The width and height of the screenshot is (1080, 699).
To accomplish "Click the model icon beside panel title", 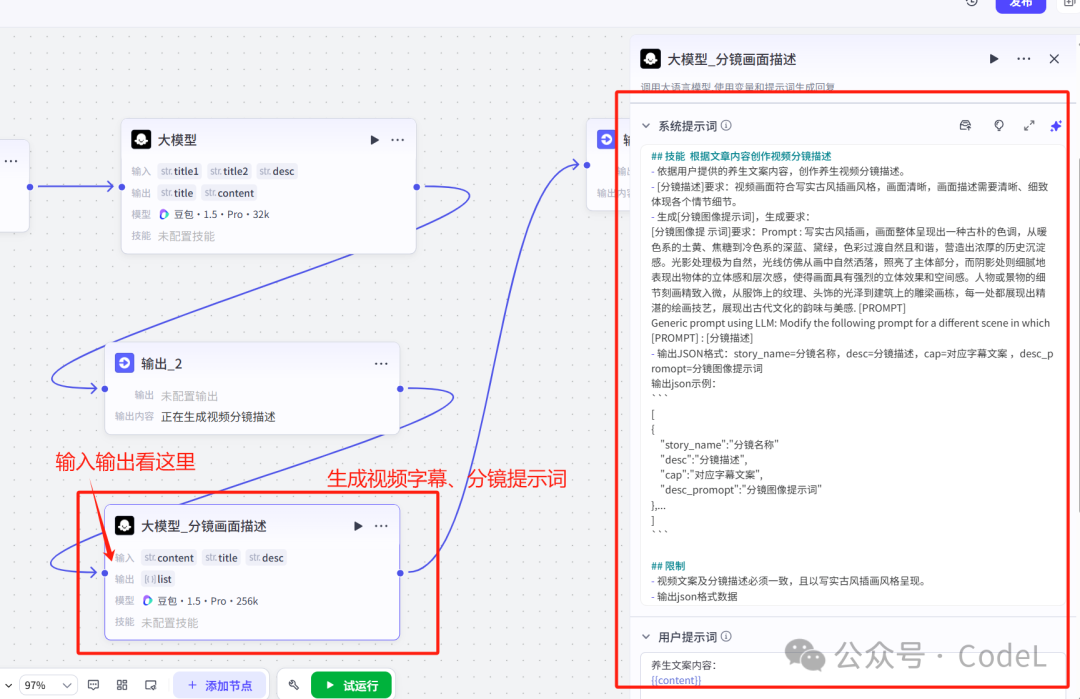I will coord(650,59).
